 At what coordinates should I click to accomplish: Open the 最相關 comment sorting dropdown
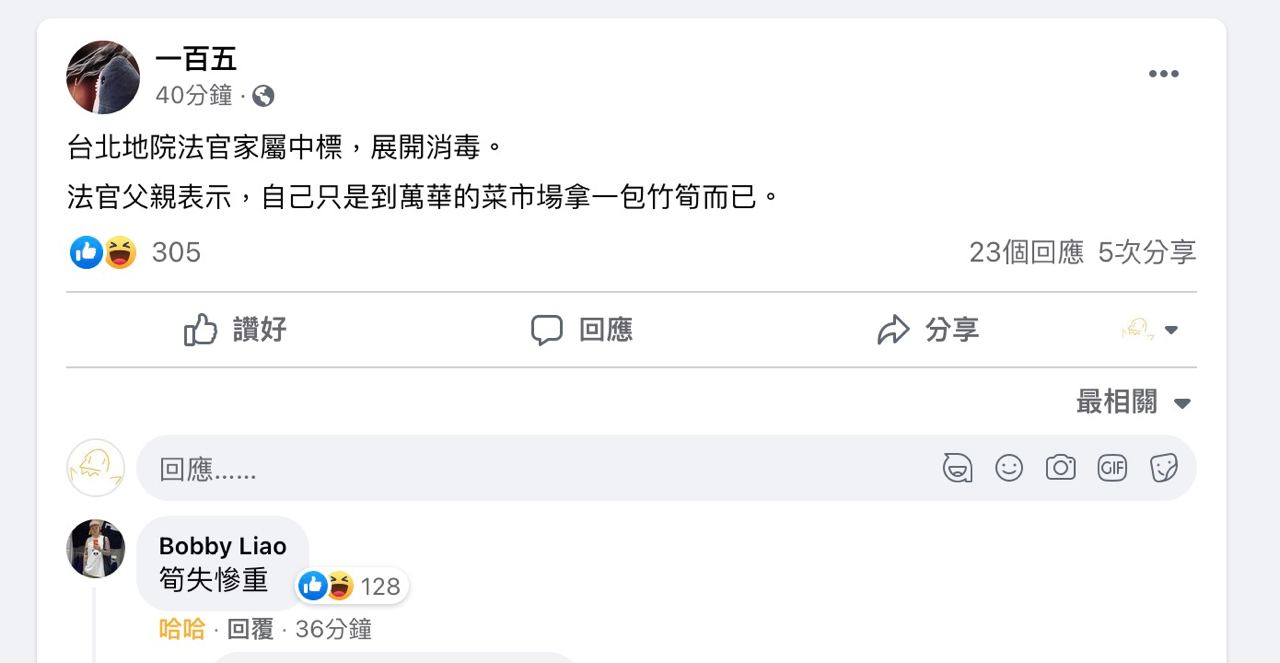pyautogui.click(x=1133, y=402)
